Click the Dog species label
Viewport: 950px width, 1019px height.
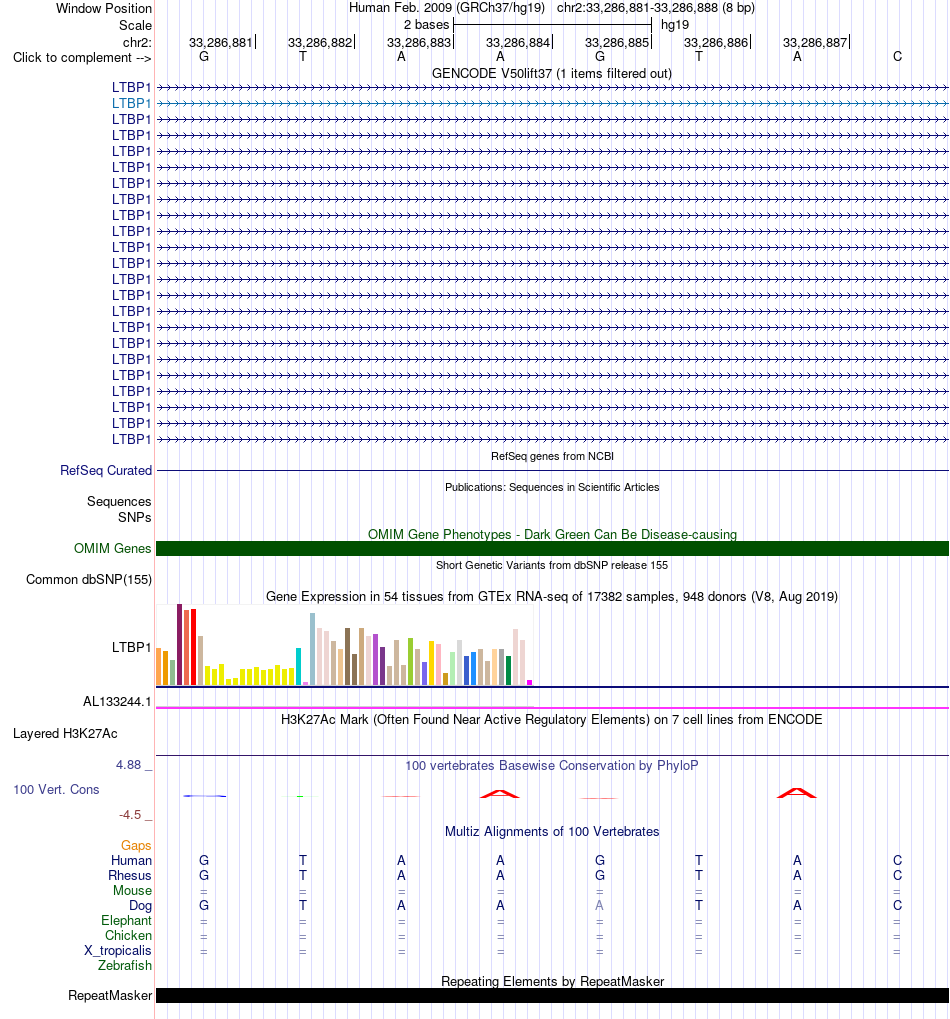tap(140, 906)
